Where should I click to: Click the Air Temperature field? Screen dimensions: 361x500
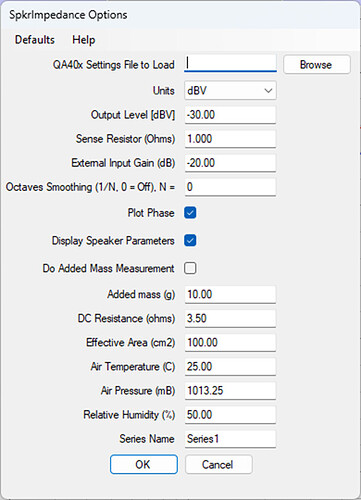(x=230, y=366)
